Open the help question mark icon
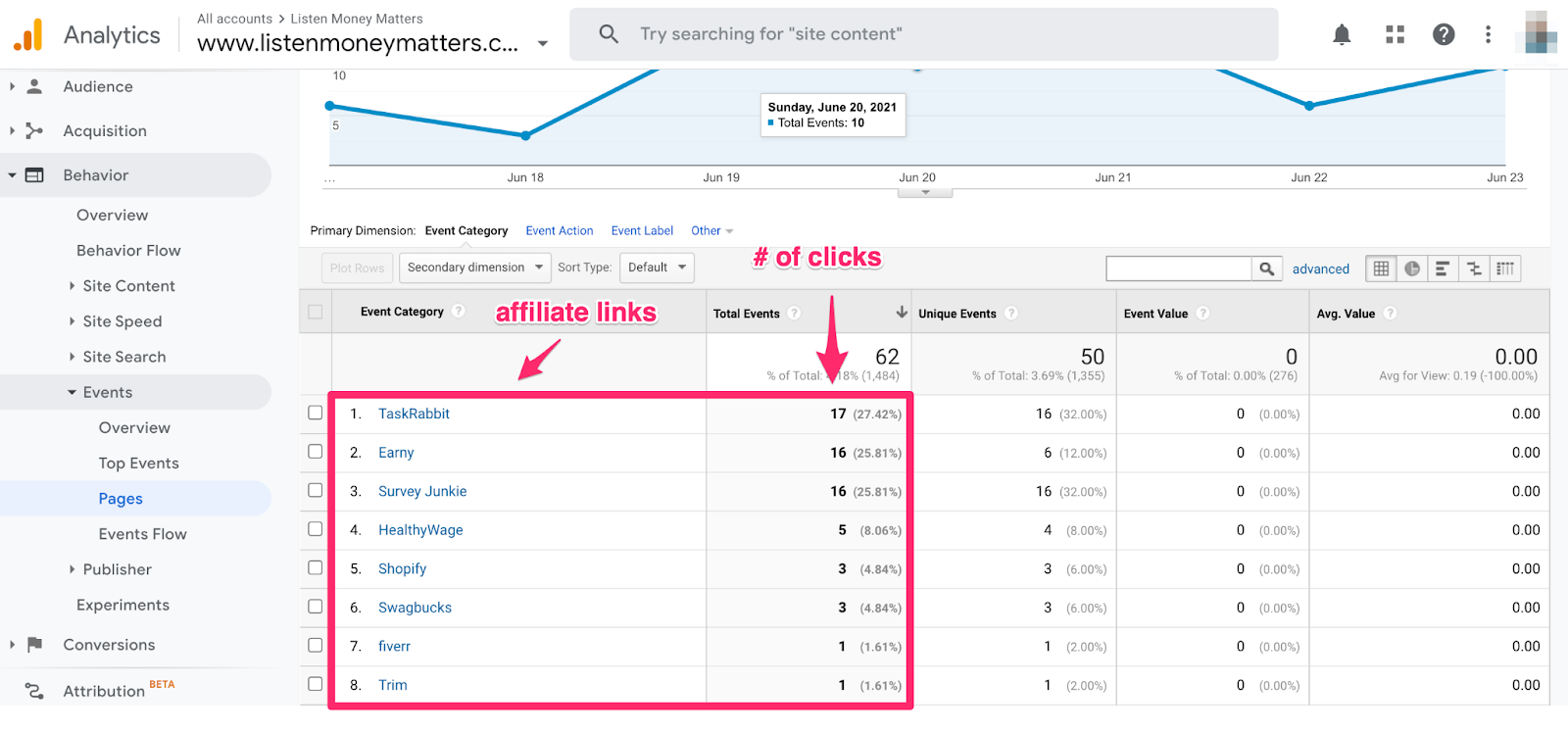 pyautogui.click(x=1443, y=35)
